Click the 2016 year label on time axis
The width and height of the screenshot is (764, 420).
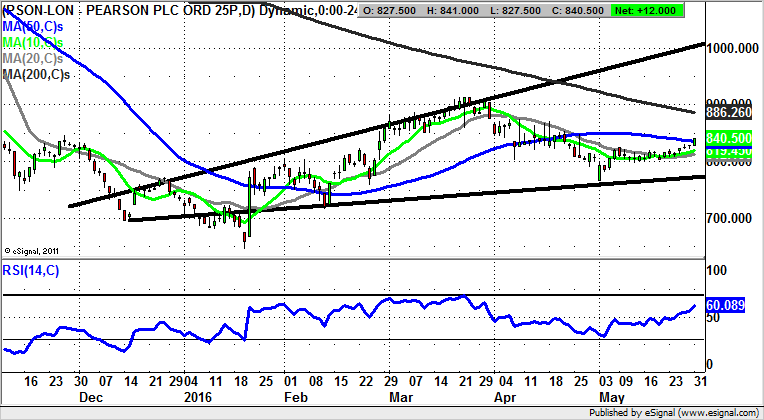click(210, 397)
